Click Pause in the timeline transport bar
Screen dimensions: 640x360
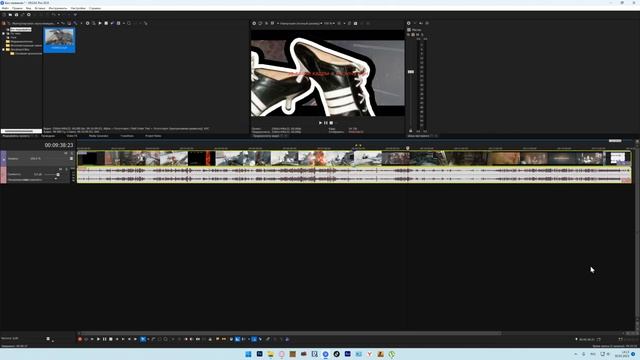click(x=104, y=339)
